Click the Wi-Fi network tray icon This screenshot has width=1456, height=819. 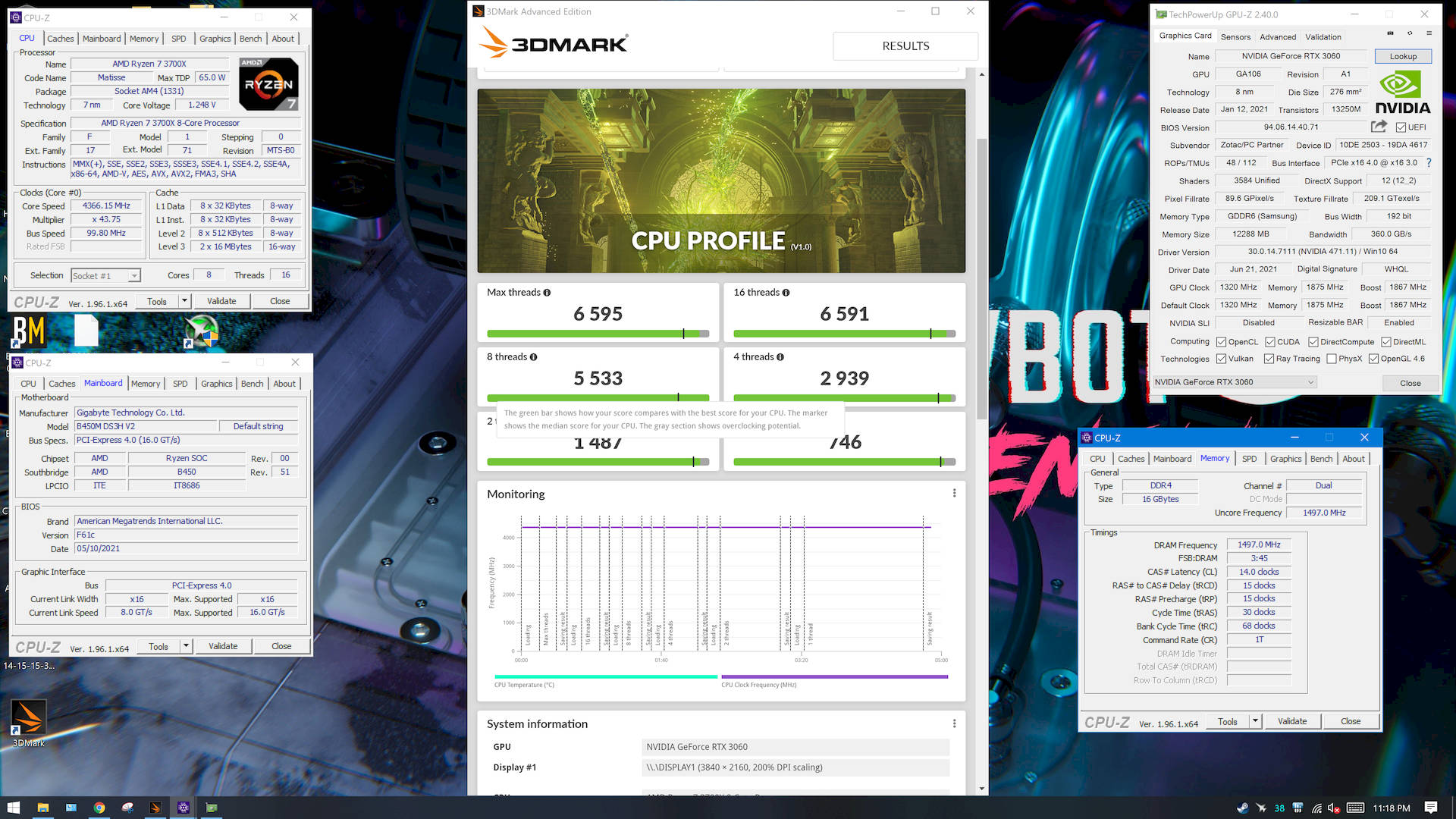click(1316, 808)
